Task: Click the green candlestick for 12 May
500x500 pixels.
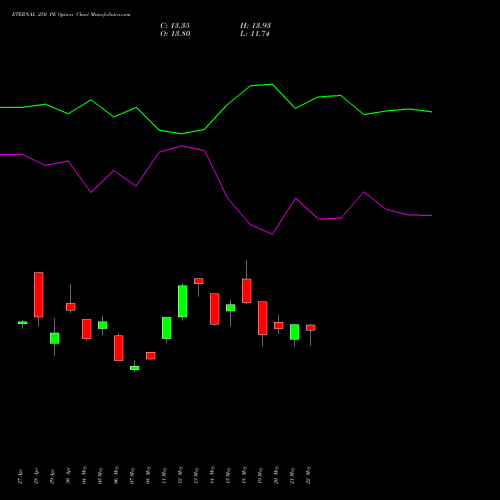Action: [x=183, y=301]
